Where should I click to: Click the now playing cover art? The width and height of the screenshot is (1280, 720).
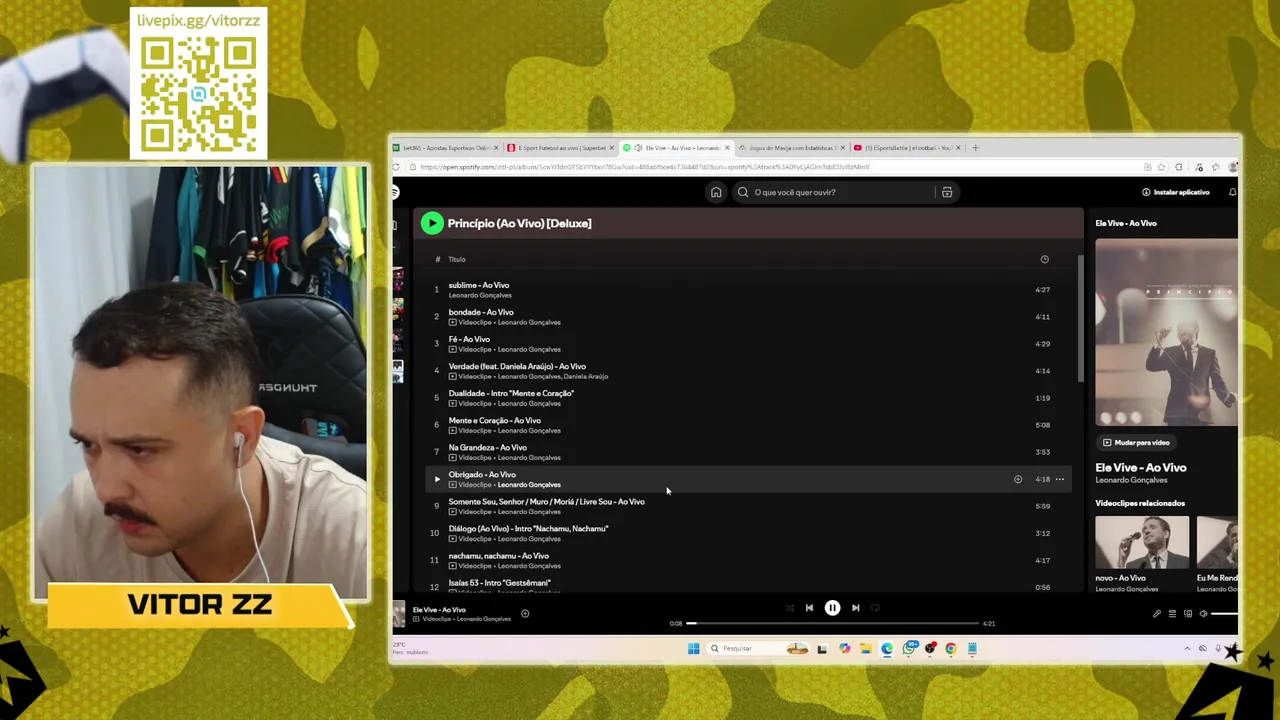pos(1166,332)
